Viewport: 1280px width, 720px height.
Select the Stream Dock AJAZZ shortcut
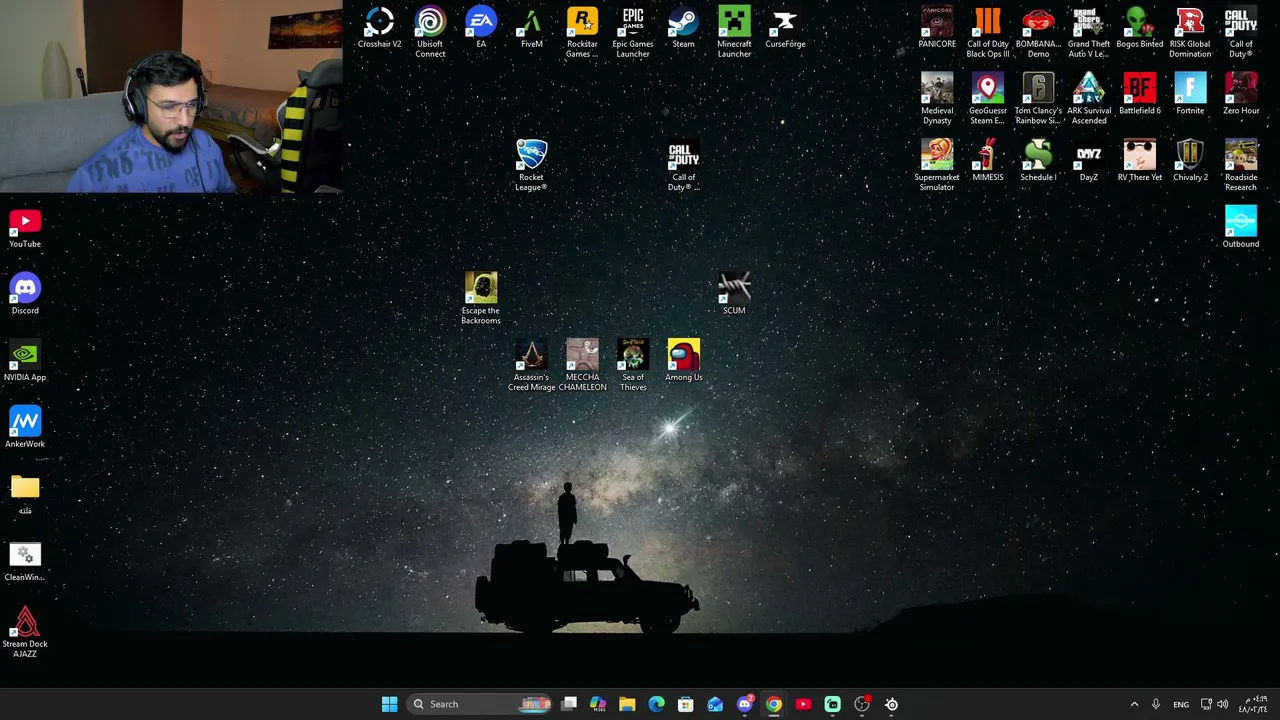[25, 633]
